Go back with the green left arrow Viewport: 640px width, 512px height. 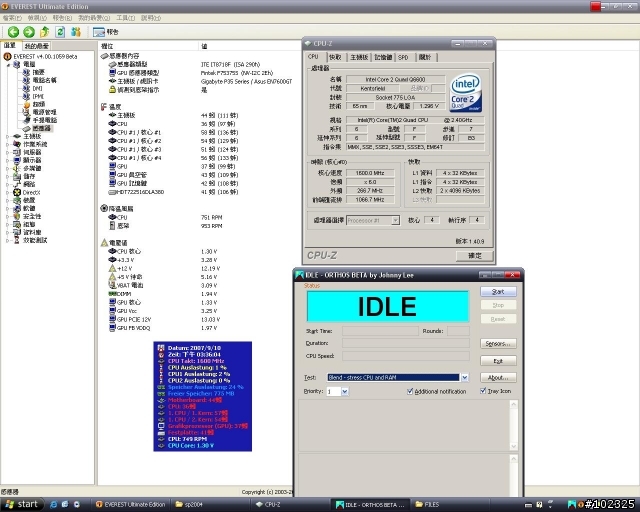pyautogui.click(x=13, y=31)
